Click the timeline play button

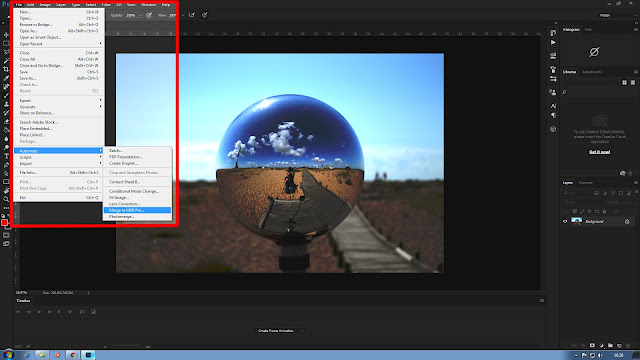(39, 311)
